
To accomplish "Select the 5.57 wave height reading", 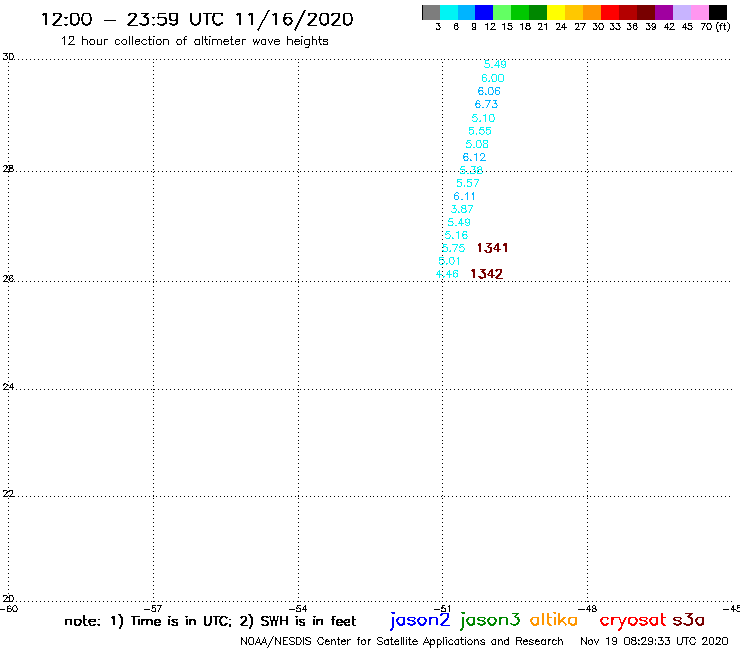I will click(x=468, y=183).
